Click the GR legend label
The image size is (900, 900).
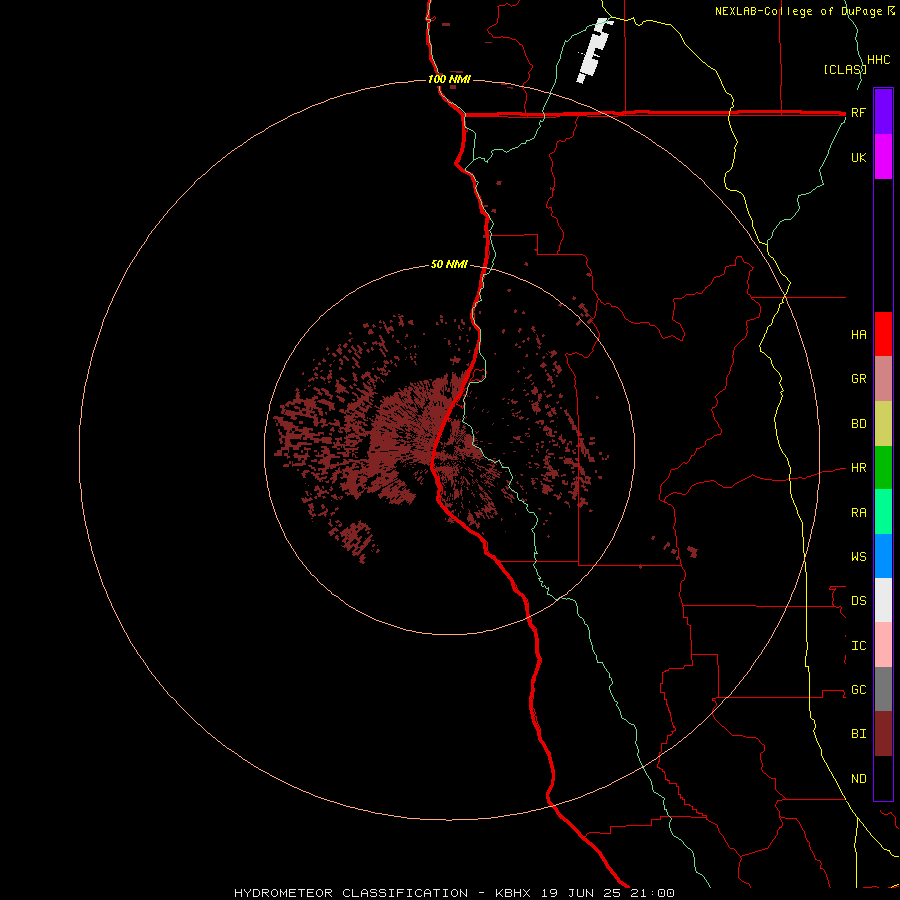click(x=859, y=379)
